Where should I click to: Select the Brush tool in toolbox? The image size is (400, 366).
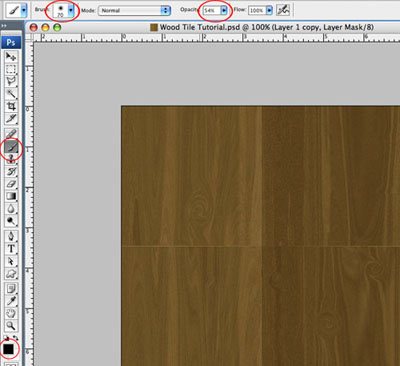[x=11, y=146]
